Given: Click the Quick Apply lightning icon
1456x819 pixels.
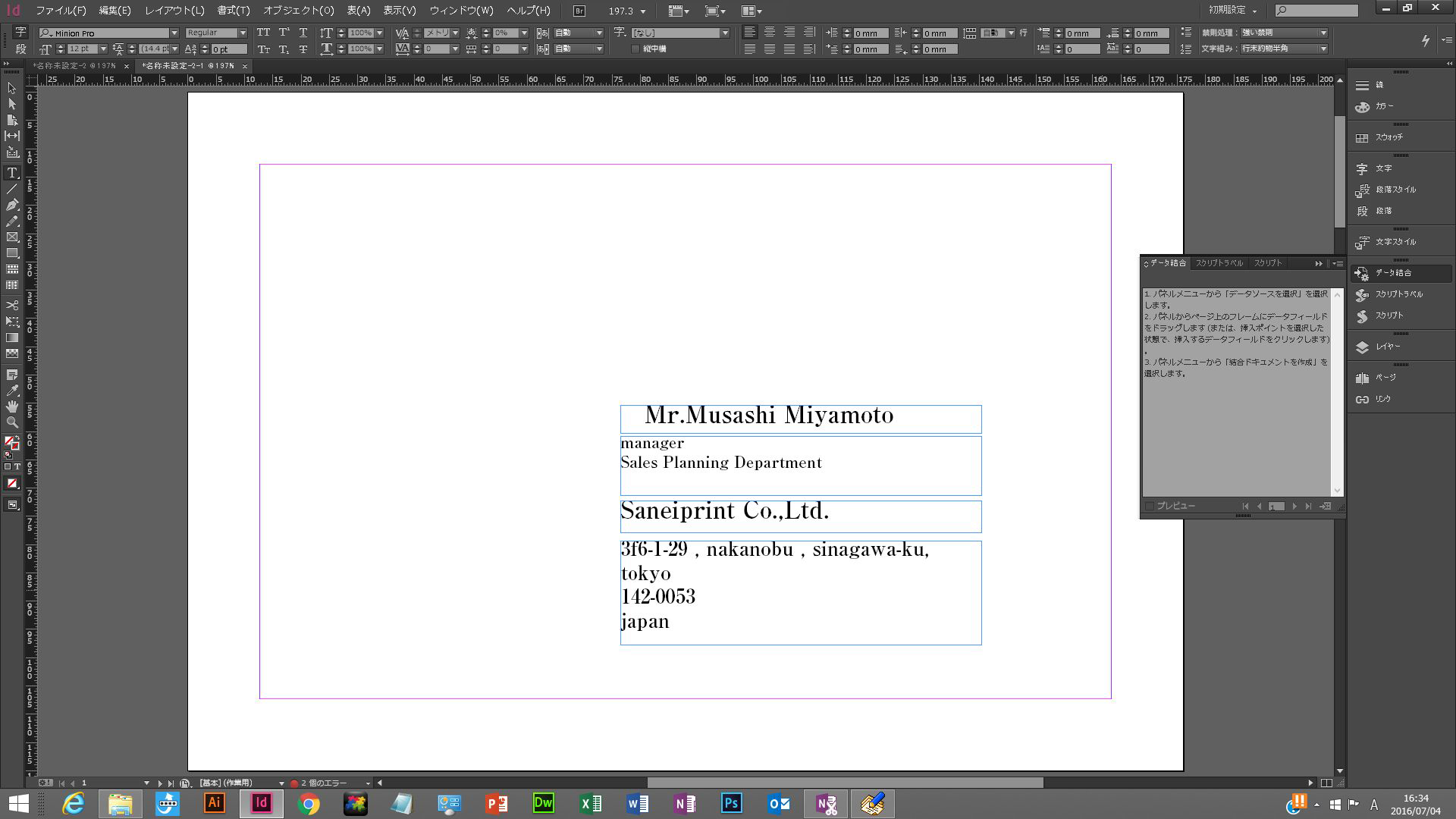Looking at the screenshot, I should [x=1425, y=40].
